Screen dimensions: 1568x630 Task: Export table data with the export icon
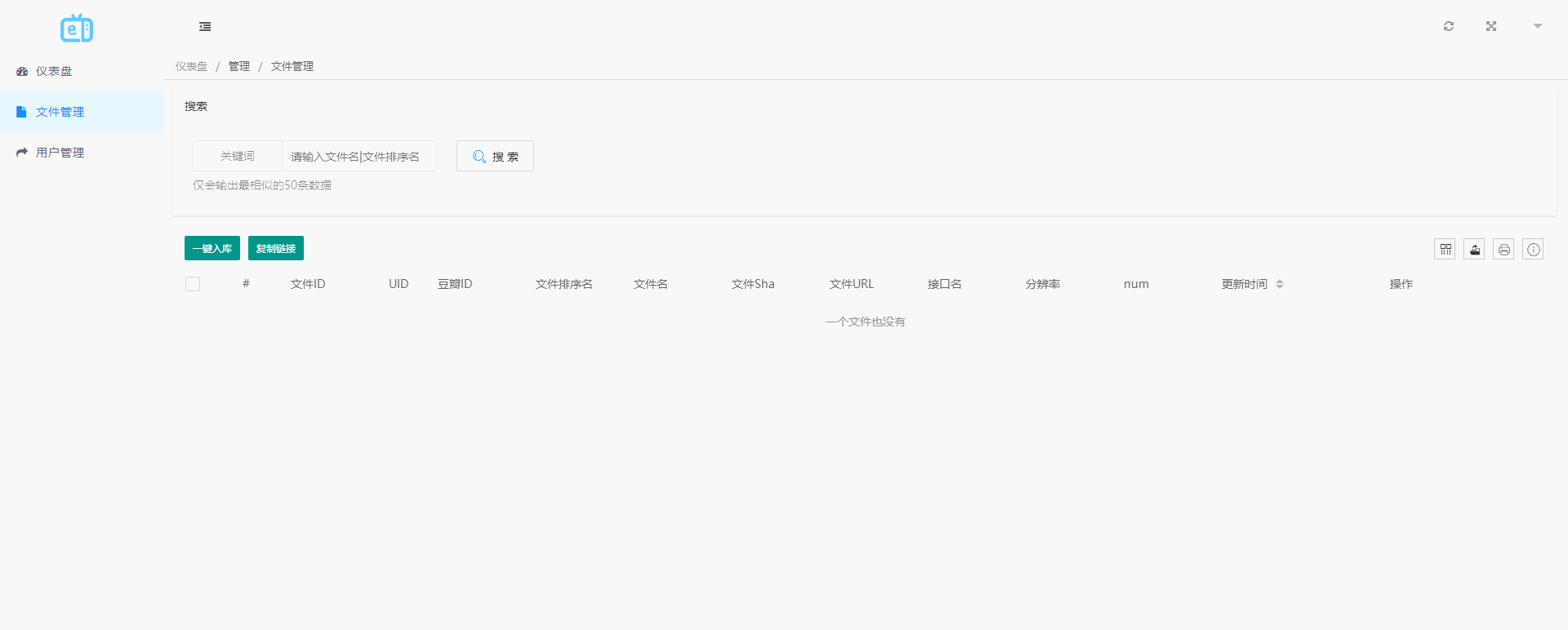point(1474,250)
